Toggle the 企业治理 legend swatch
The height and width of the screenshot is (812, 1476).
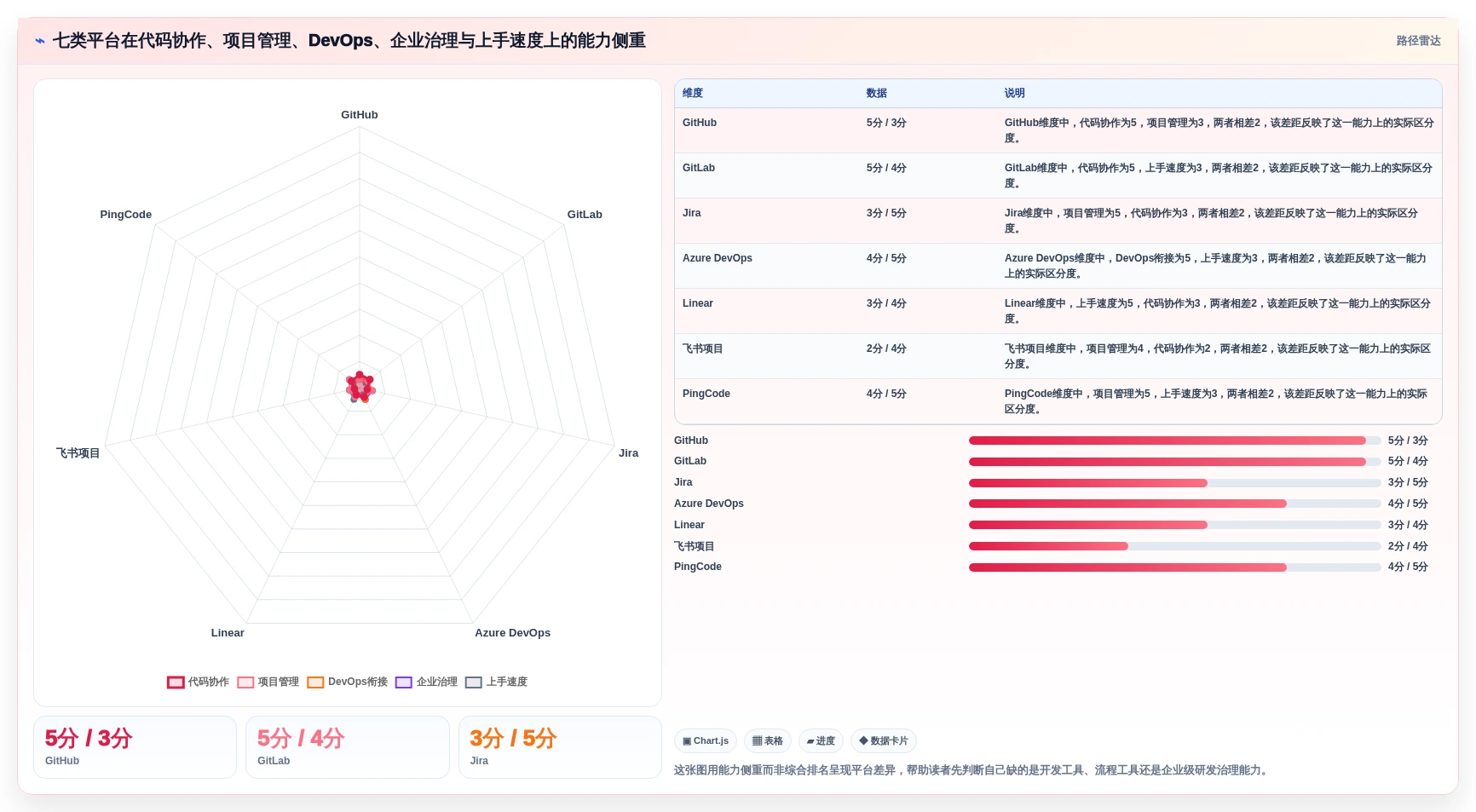pyautogui.click(x=404, y=682)
